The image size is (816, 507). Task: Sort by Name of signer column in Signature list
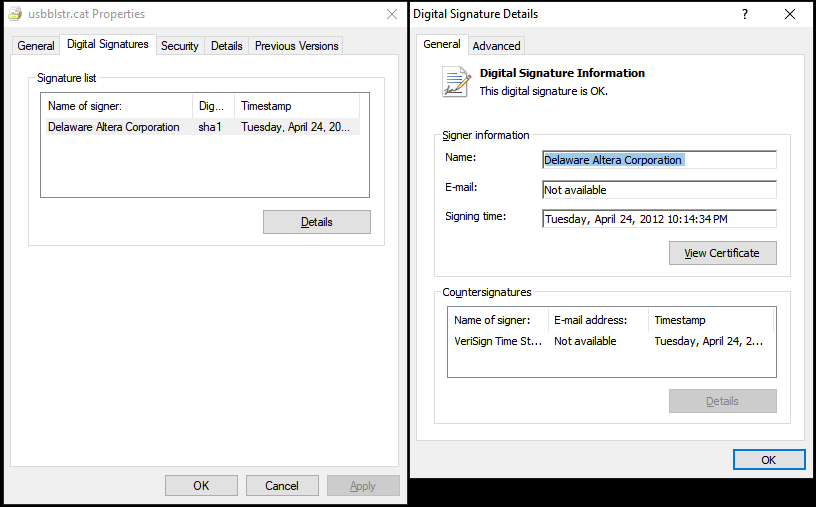pyautogui.click(x=117, y=106)
